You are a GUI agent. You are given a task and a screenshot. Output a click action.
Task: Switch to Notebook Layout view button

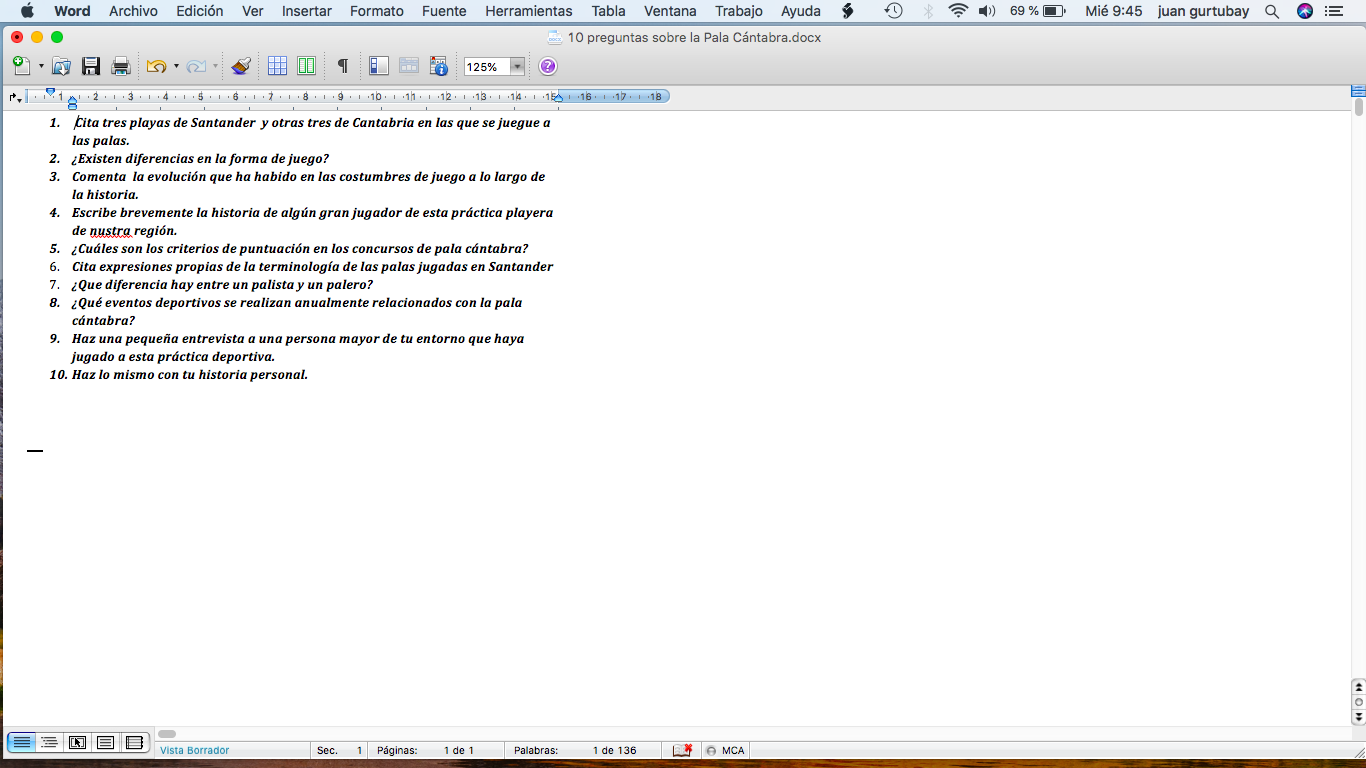pos(134,742)
